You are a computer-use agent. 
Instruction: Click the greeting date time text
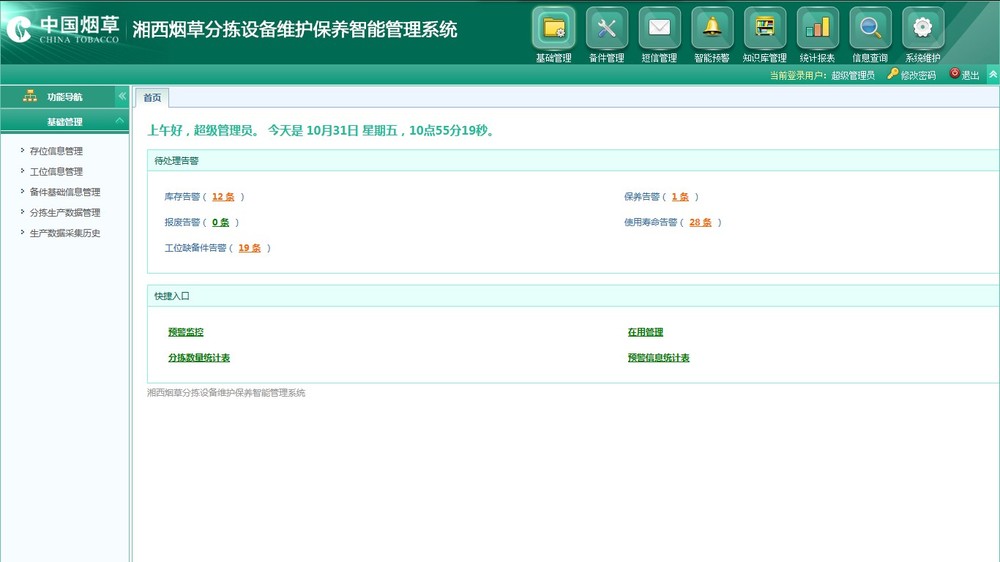[x=321, y=130]
